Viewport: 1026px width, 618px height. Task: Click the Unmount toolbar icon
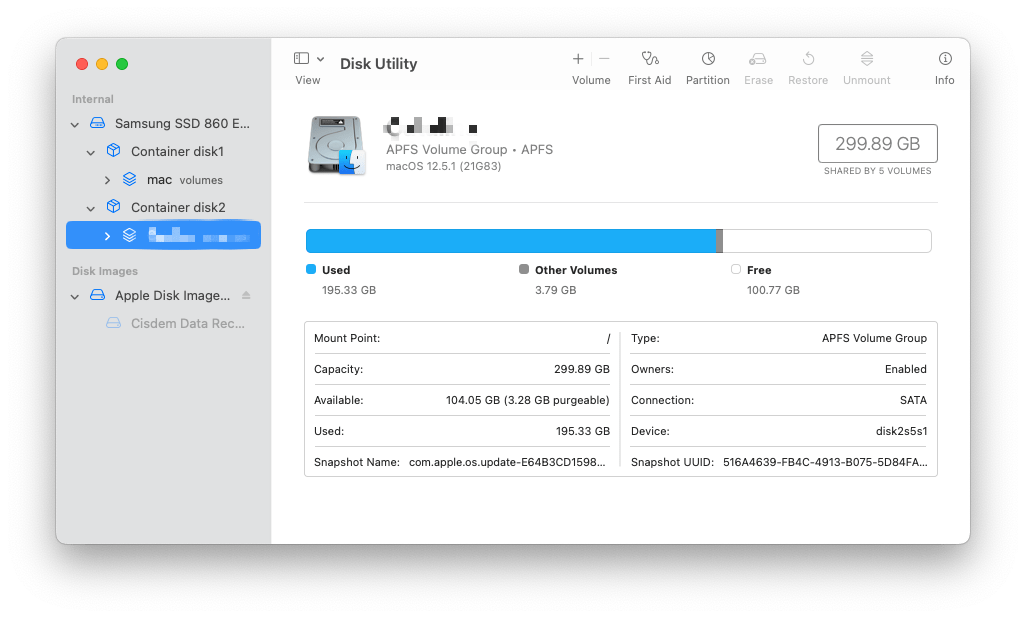point(866,59)
